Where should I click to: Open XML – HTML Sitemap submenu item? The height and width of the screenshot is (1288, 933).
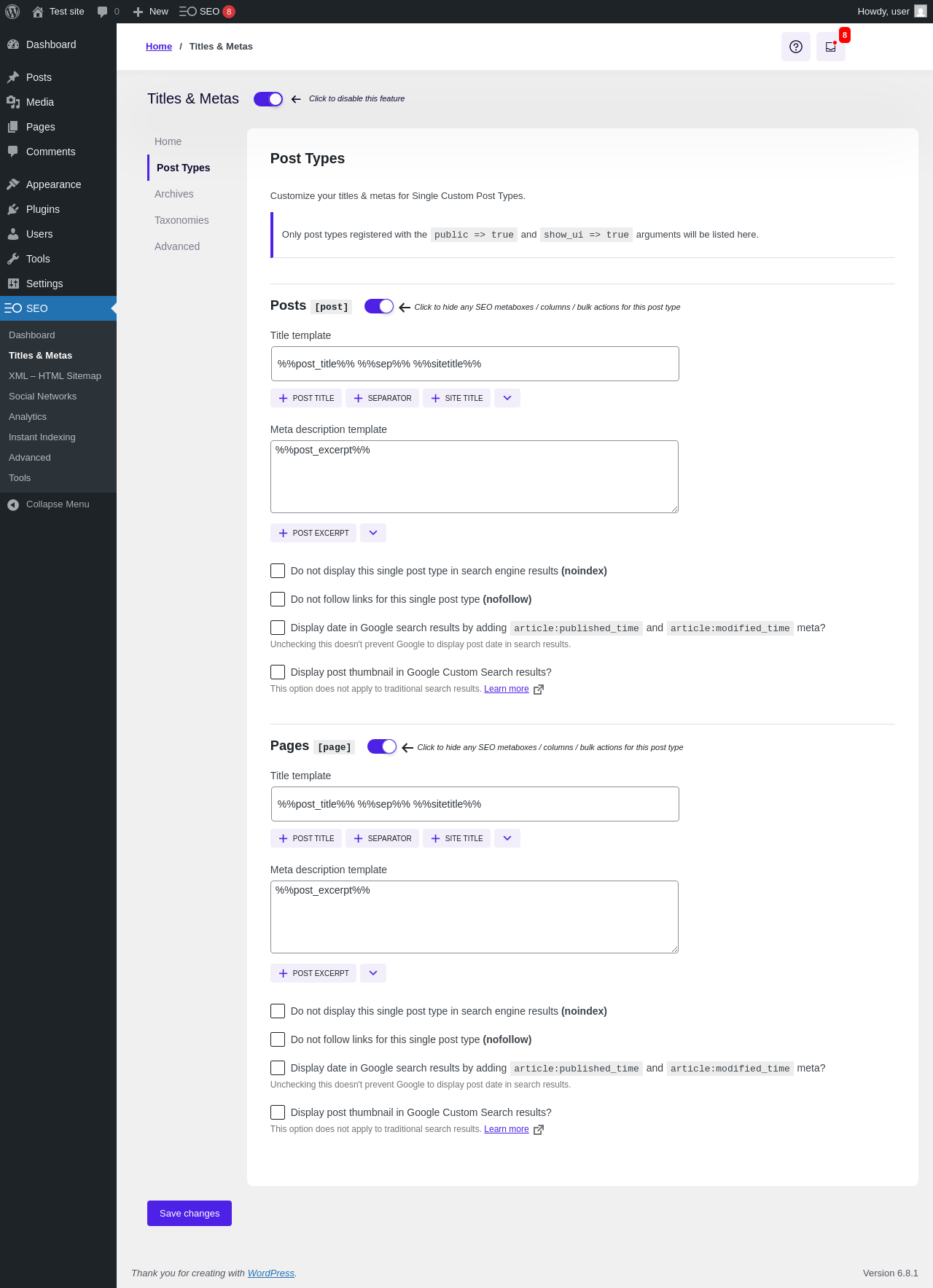(x=55, y=376)
